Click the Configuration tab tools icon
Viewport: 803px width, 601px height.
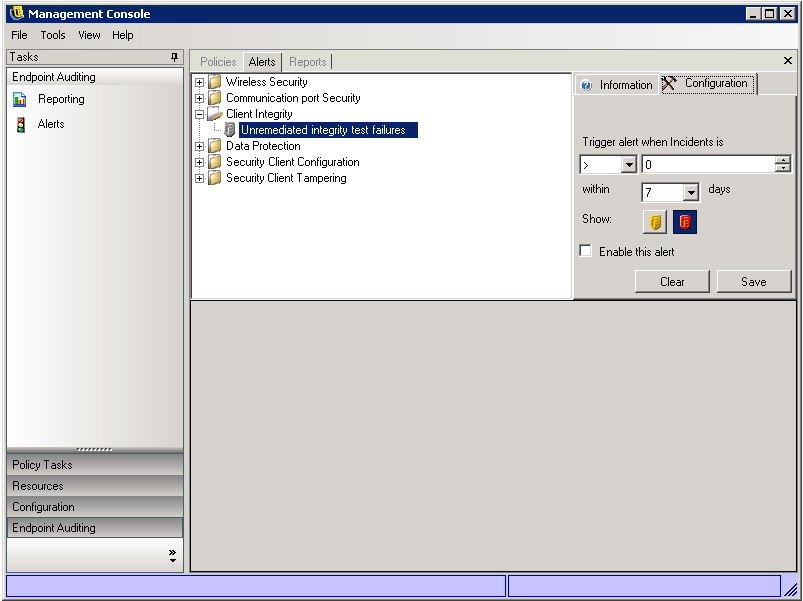[669, 83]
